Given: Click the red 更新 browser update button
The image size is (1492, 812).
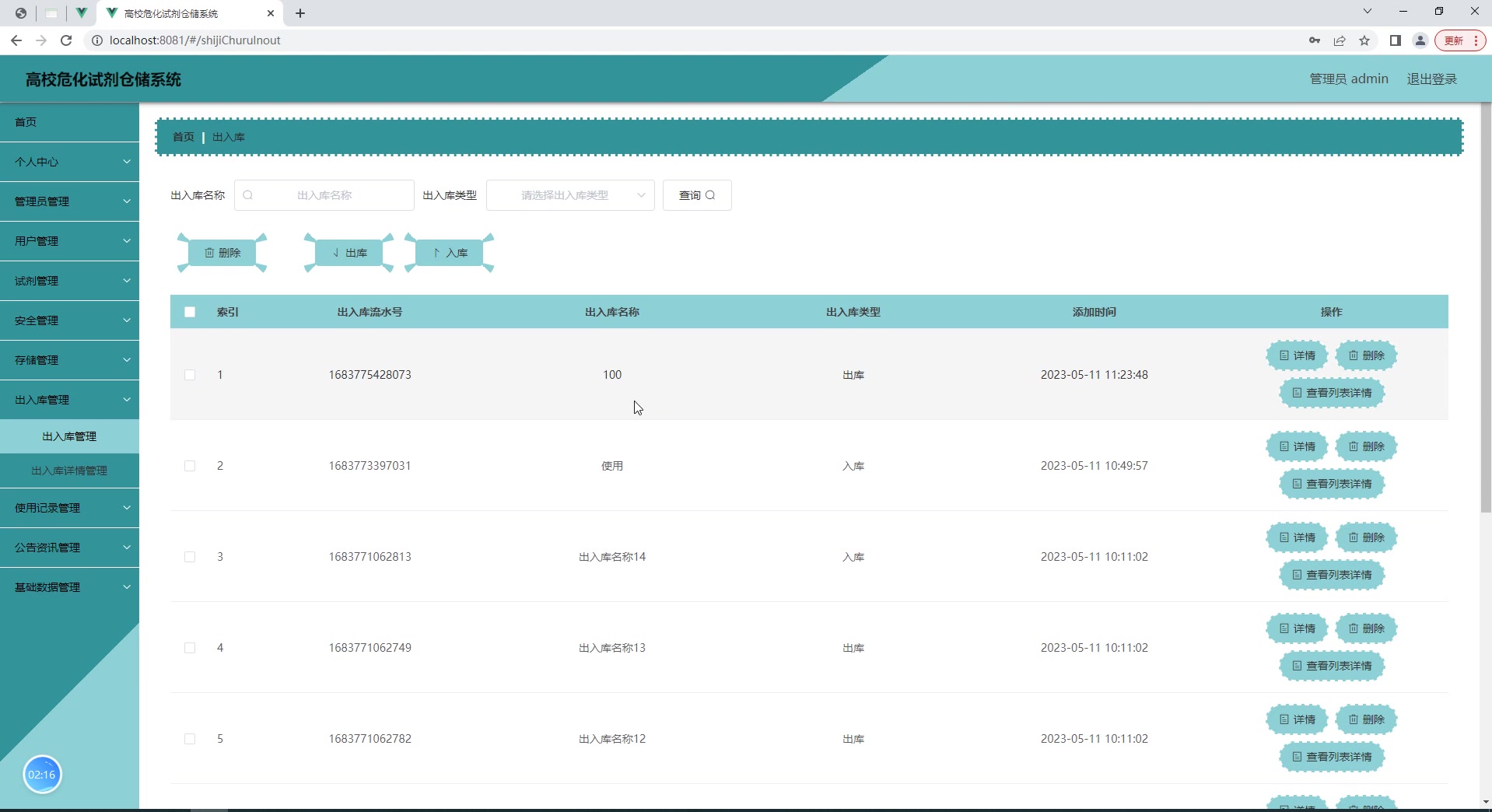Looking at the screenshot, I should pyautogui.click(x=1460, y=40).
